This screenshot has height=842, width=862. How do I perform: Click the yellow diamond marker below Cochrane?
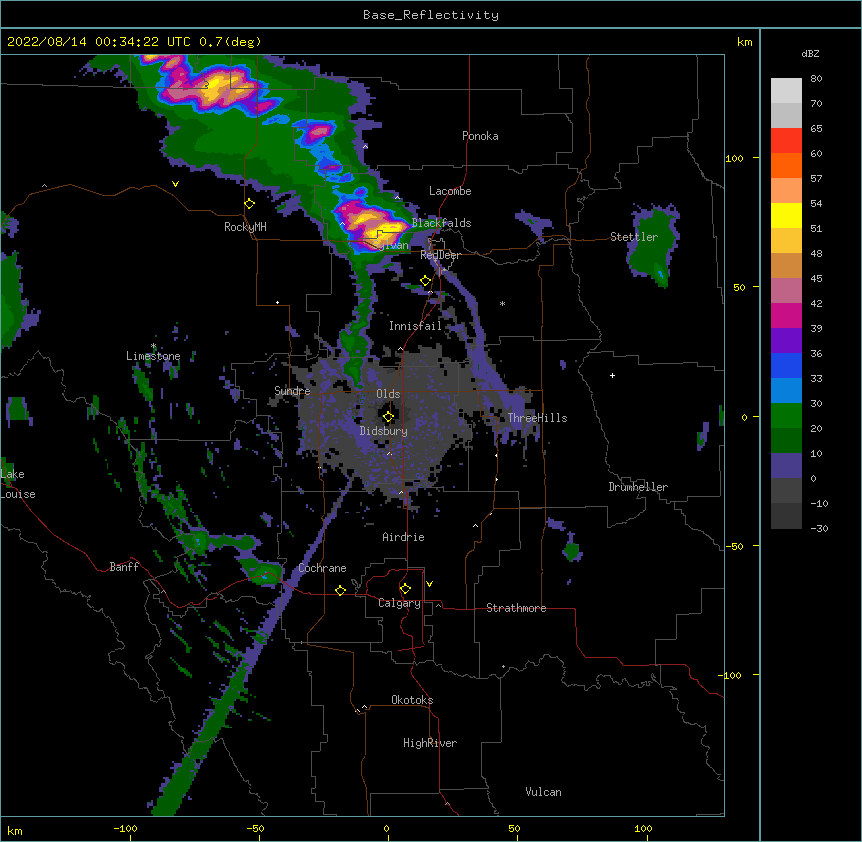pyautogui.click(x=340, y=590)
